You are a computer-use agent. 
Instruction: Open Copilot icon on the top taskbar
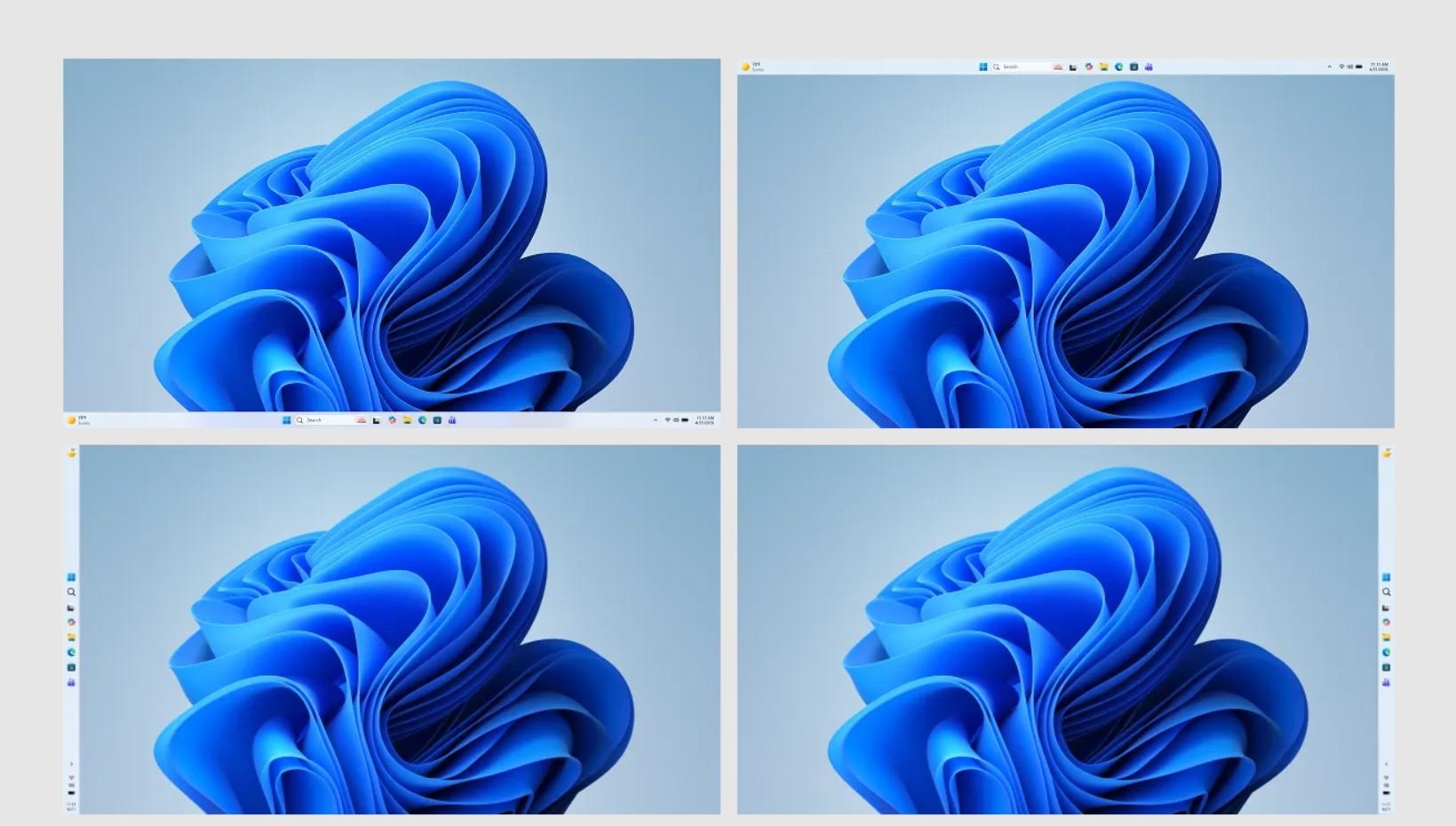(1088, 67)
